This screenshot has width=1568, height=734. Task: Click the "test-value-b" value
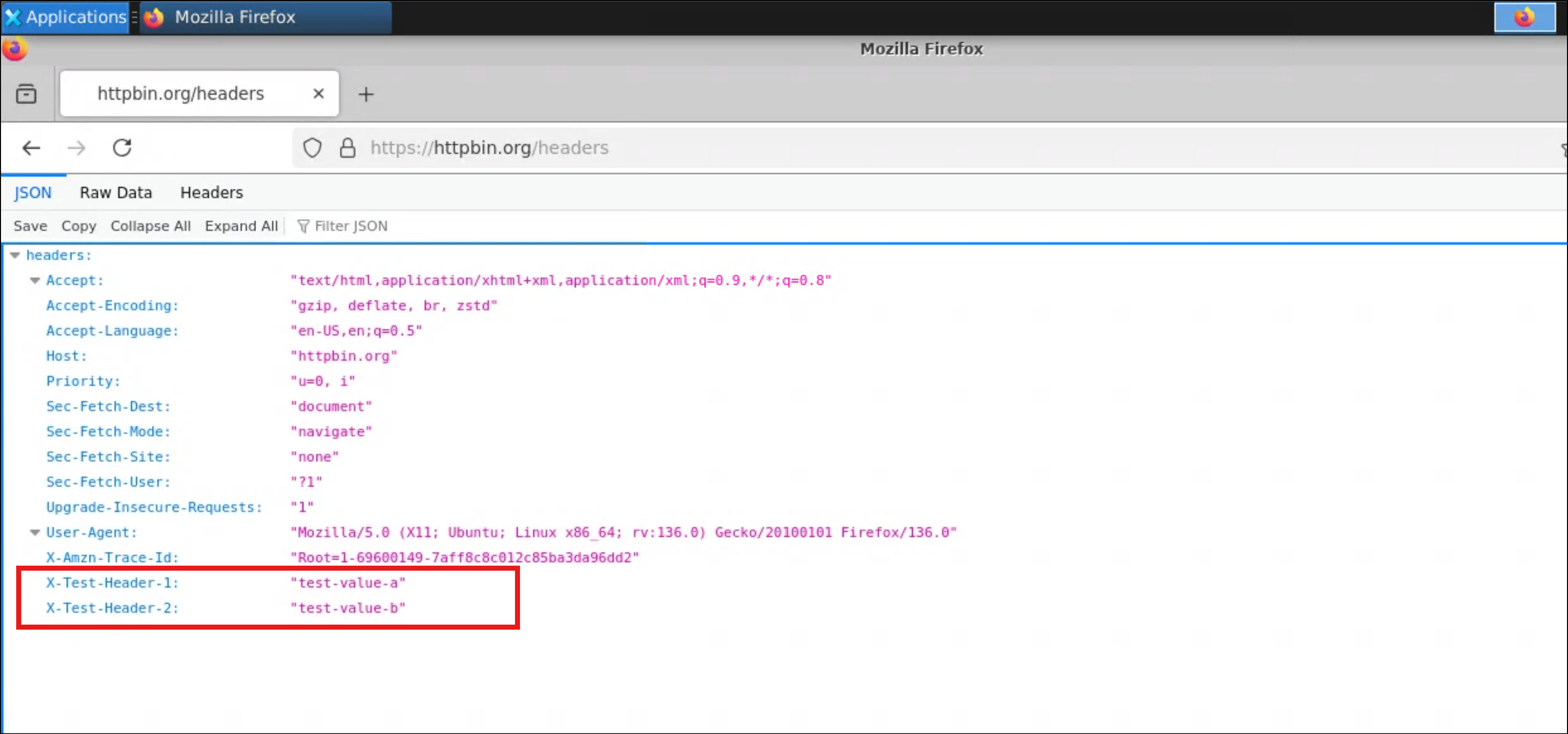(x=348, y=608)
